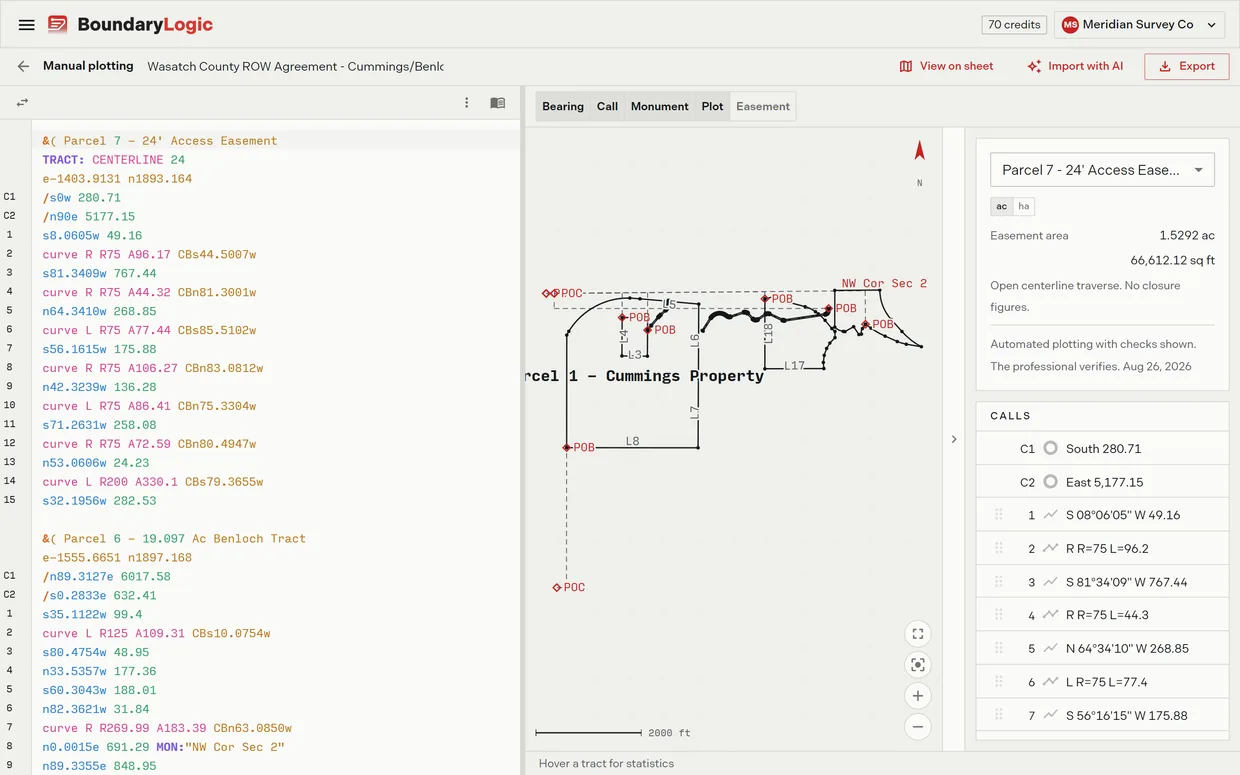Click curve icon on call 2 row
Screen dimensions: 1240x775
click(x=1050, y=548)
